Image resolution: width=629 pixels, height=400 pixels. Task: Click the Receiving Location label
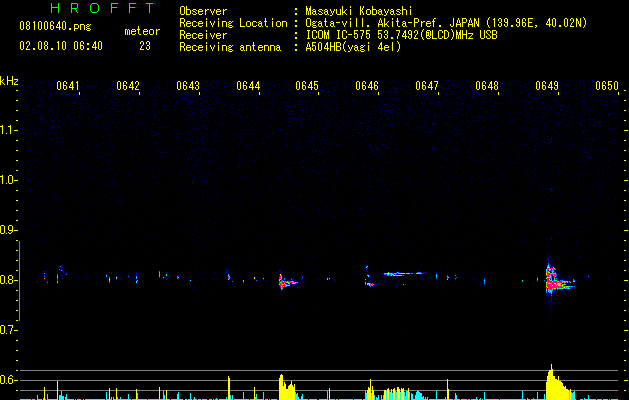233,23
